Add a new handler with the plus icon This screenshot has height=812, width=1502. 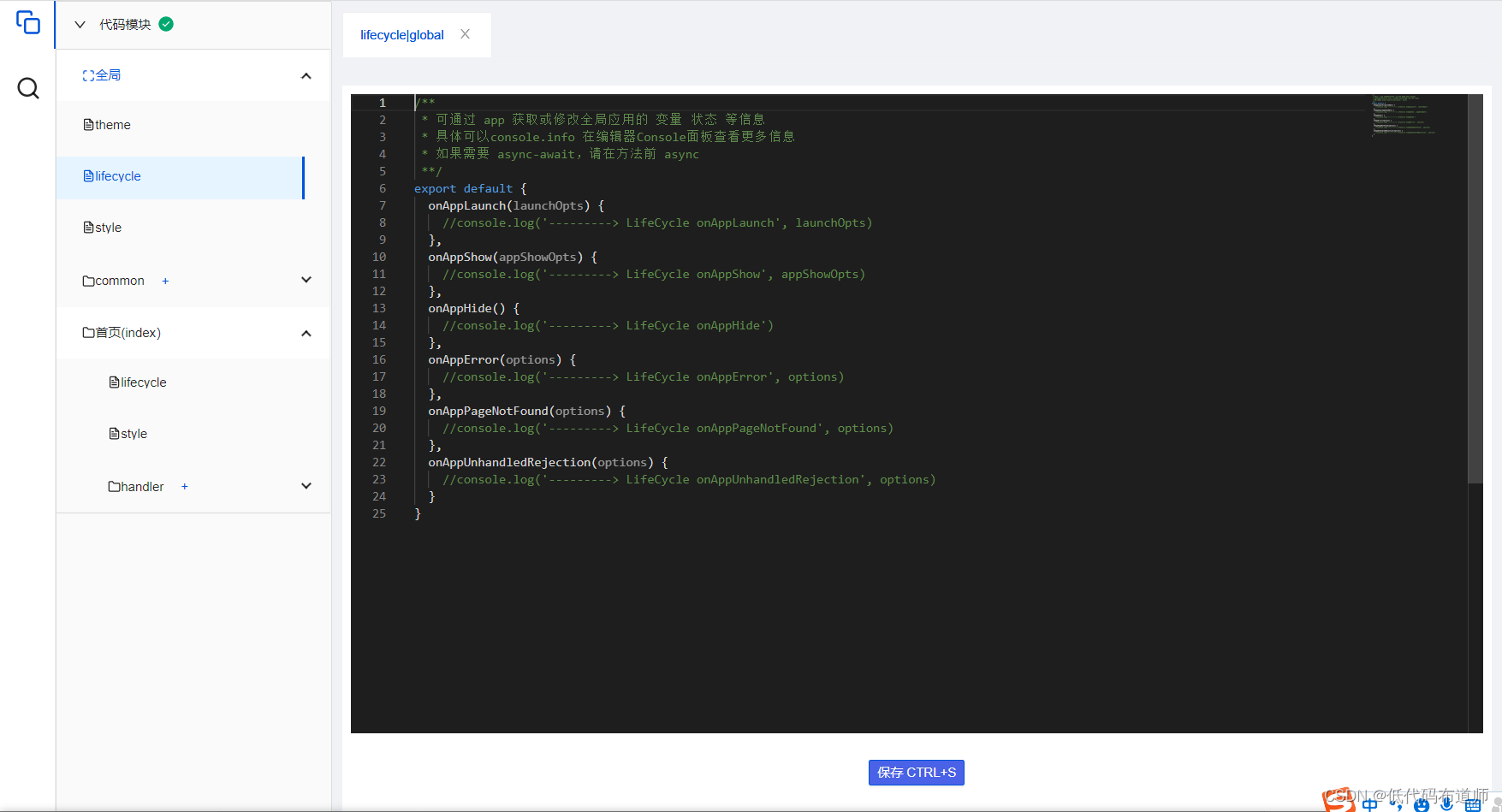click(184, 487)
